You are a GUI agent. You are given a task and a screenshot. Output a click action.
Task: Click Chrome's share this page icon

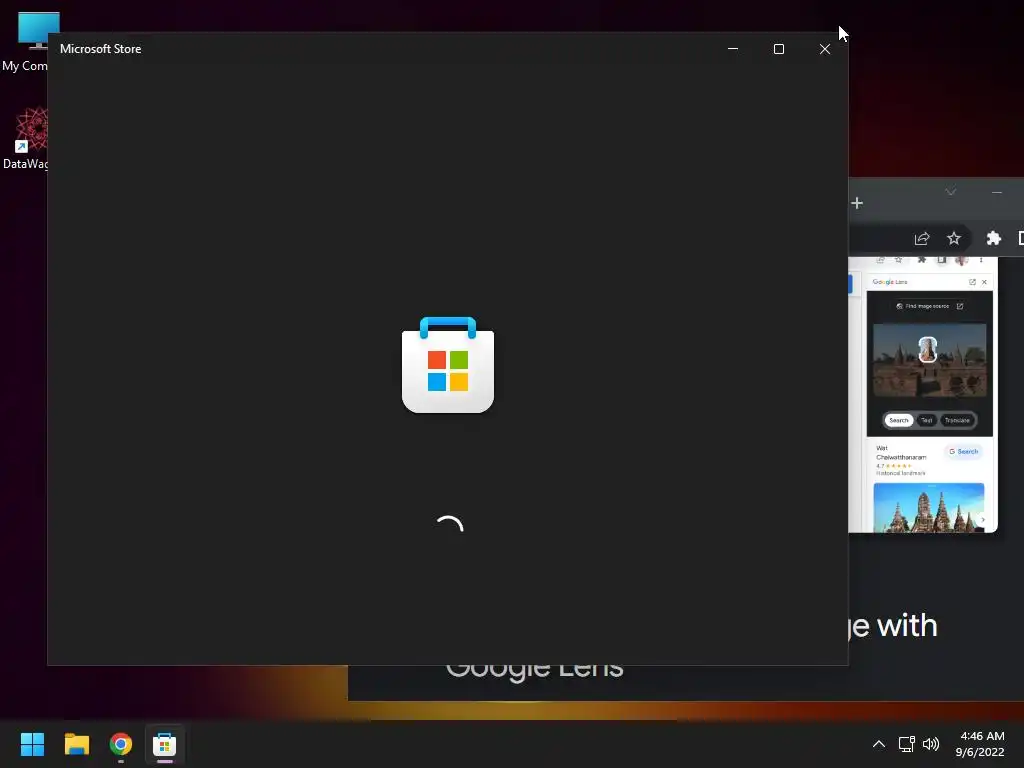pos(922,238)
